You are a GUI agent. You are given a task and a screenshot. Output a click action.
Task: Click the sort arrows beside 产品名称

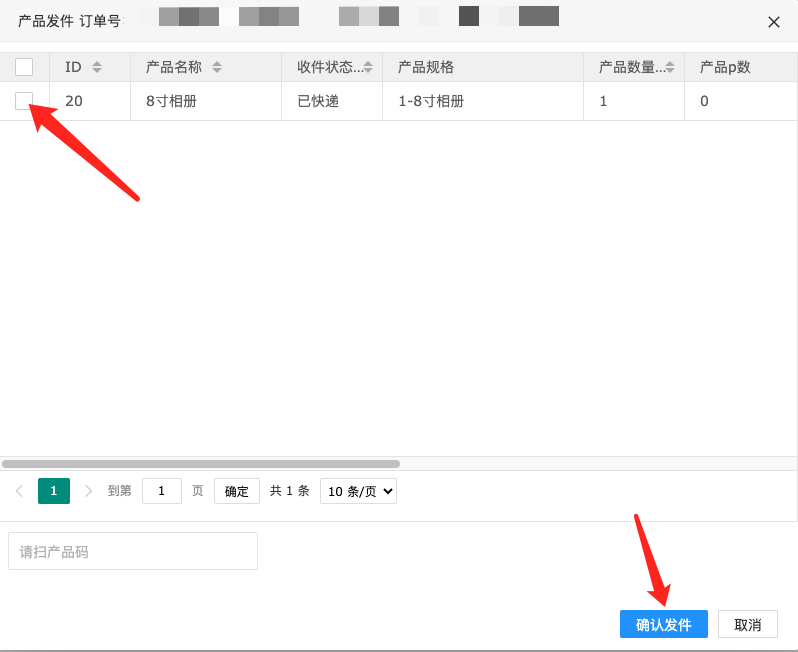217,67
